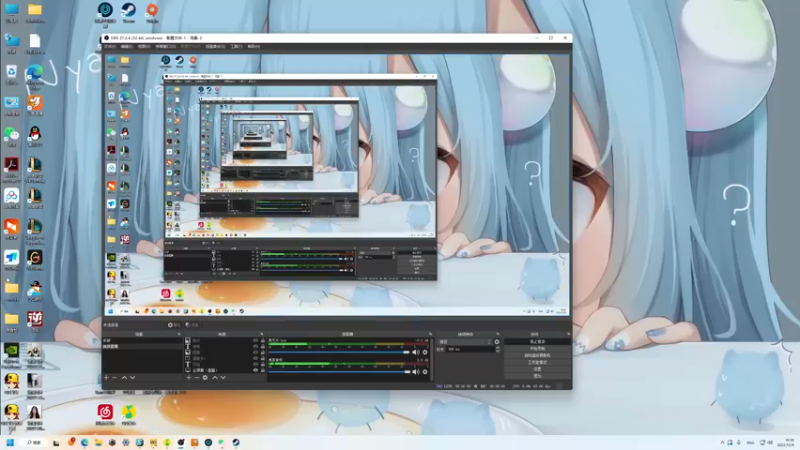Open the View menu in OBS

[144, 46]
